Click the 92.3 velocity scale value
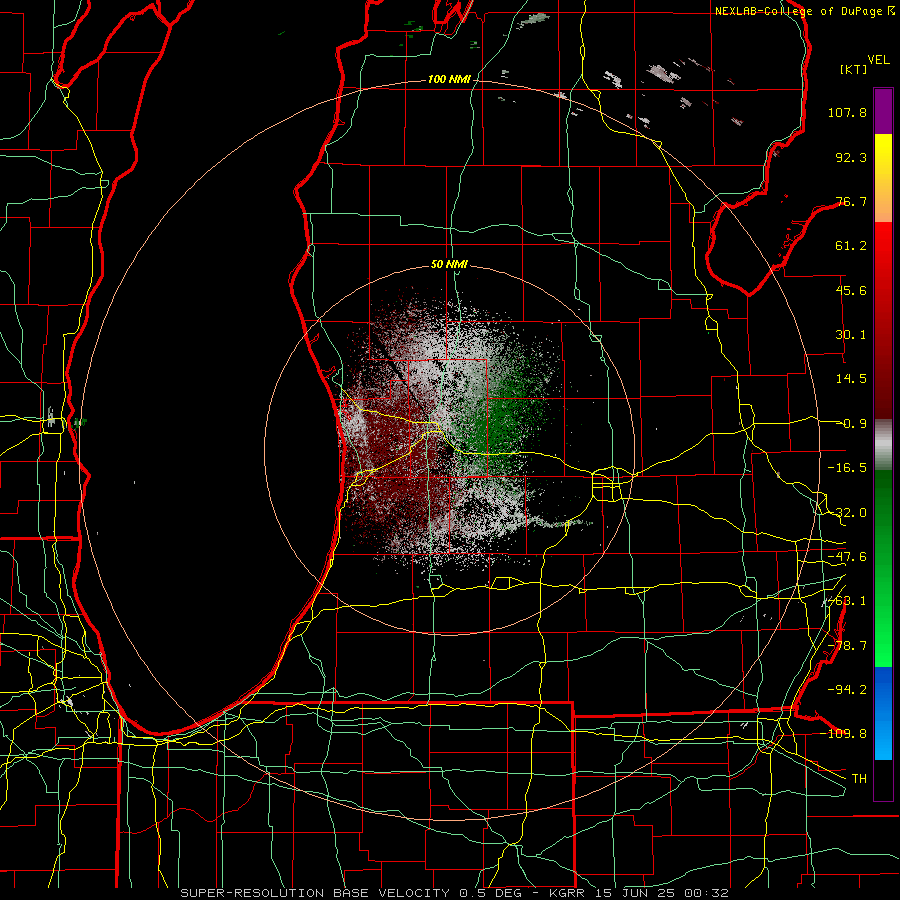 pyautogui.click(x=851, y=157)
